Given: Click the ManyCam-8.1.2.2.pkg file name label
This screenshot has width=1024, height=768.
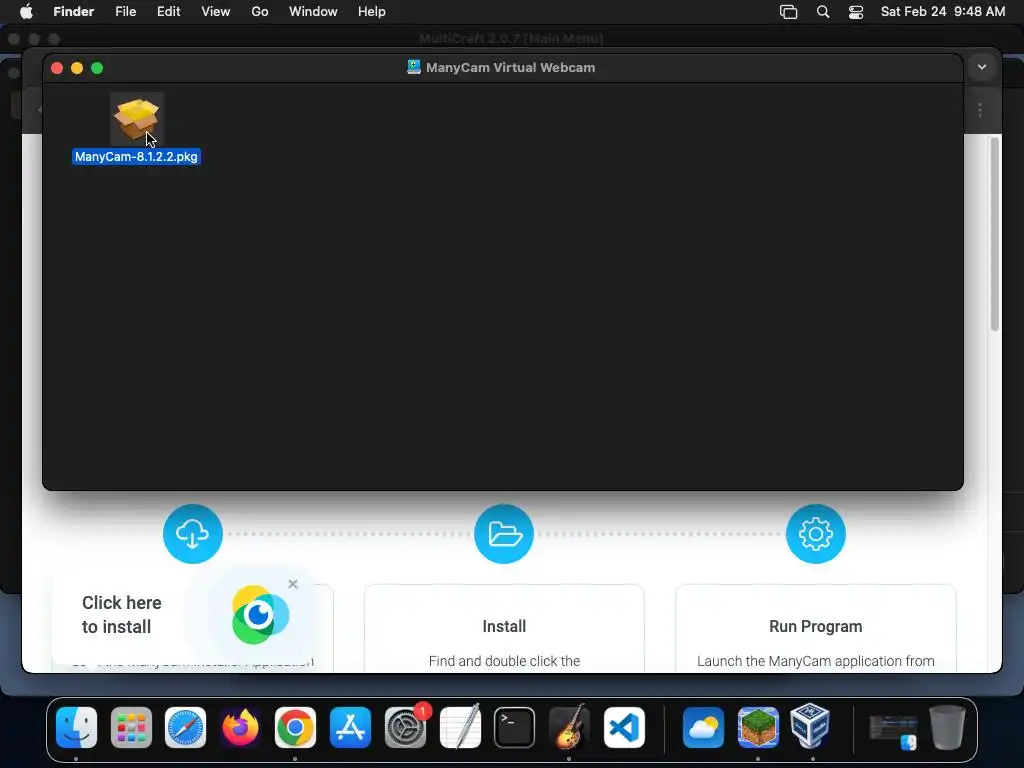Looking at the screenshot, I should click(x=136, y=157).
